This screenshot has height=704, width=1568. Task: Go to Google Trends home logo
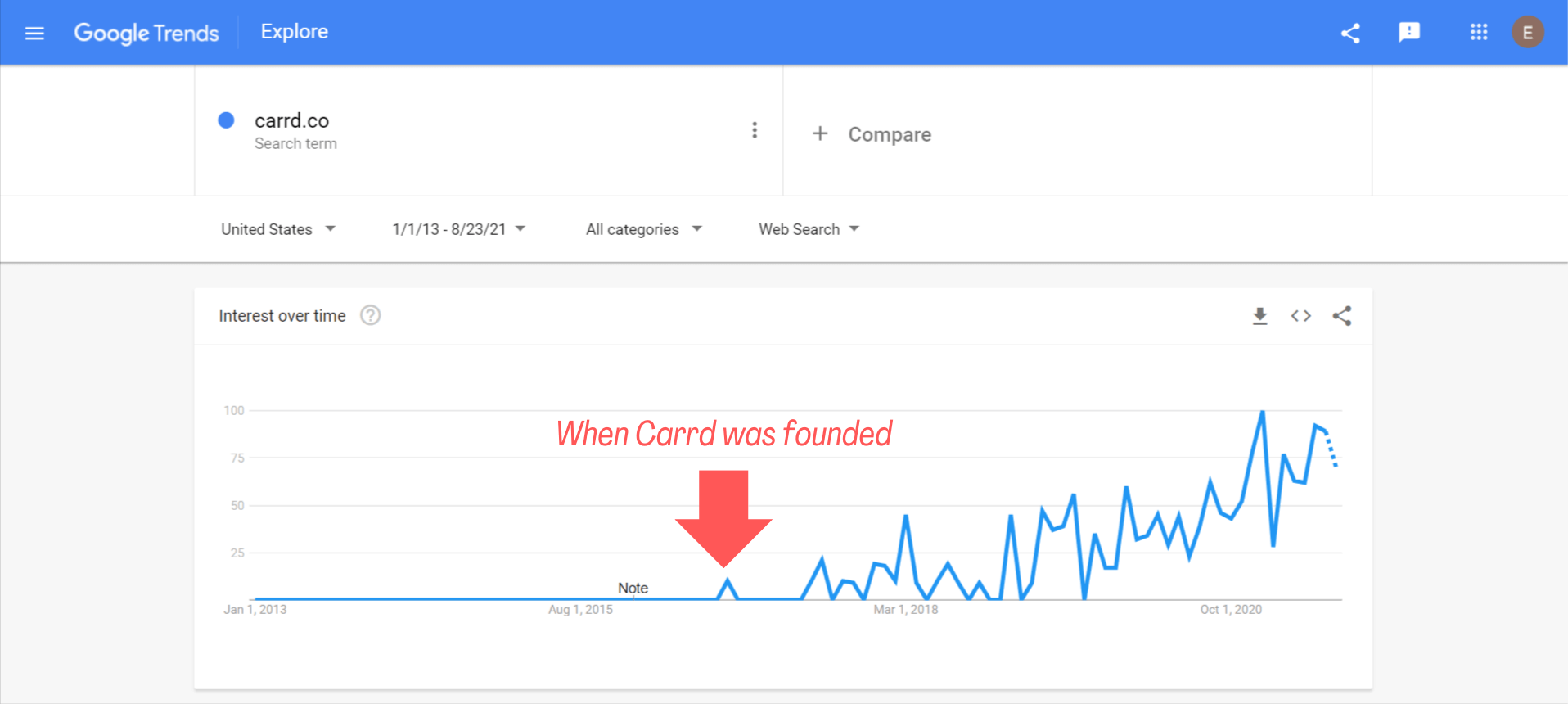point(146,33)
